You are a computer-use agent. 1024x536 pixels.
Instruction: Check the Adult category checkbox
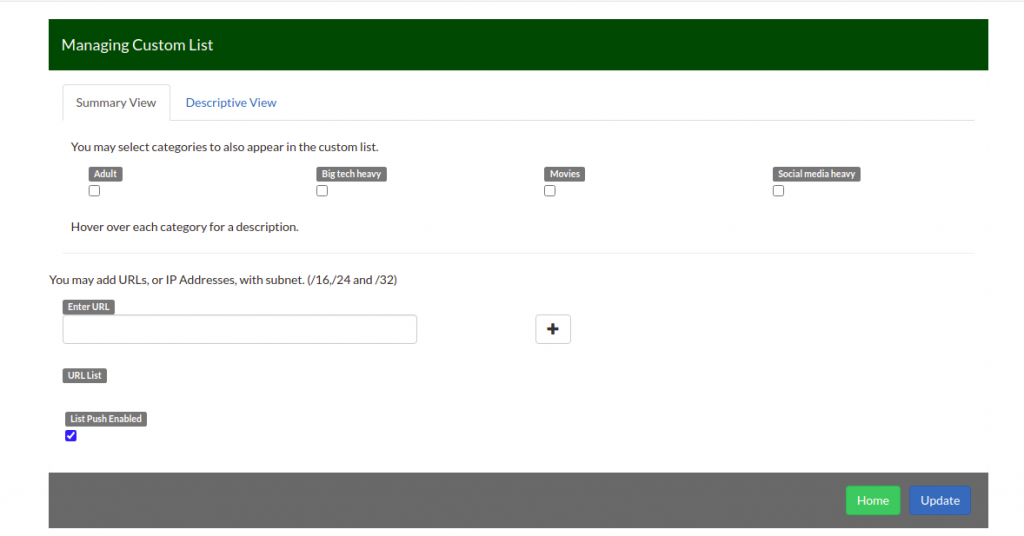(x=94, y=191)
